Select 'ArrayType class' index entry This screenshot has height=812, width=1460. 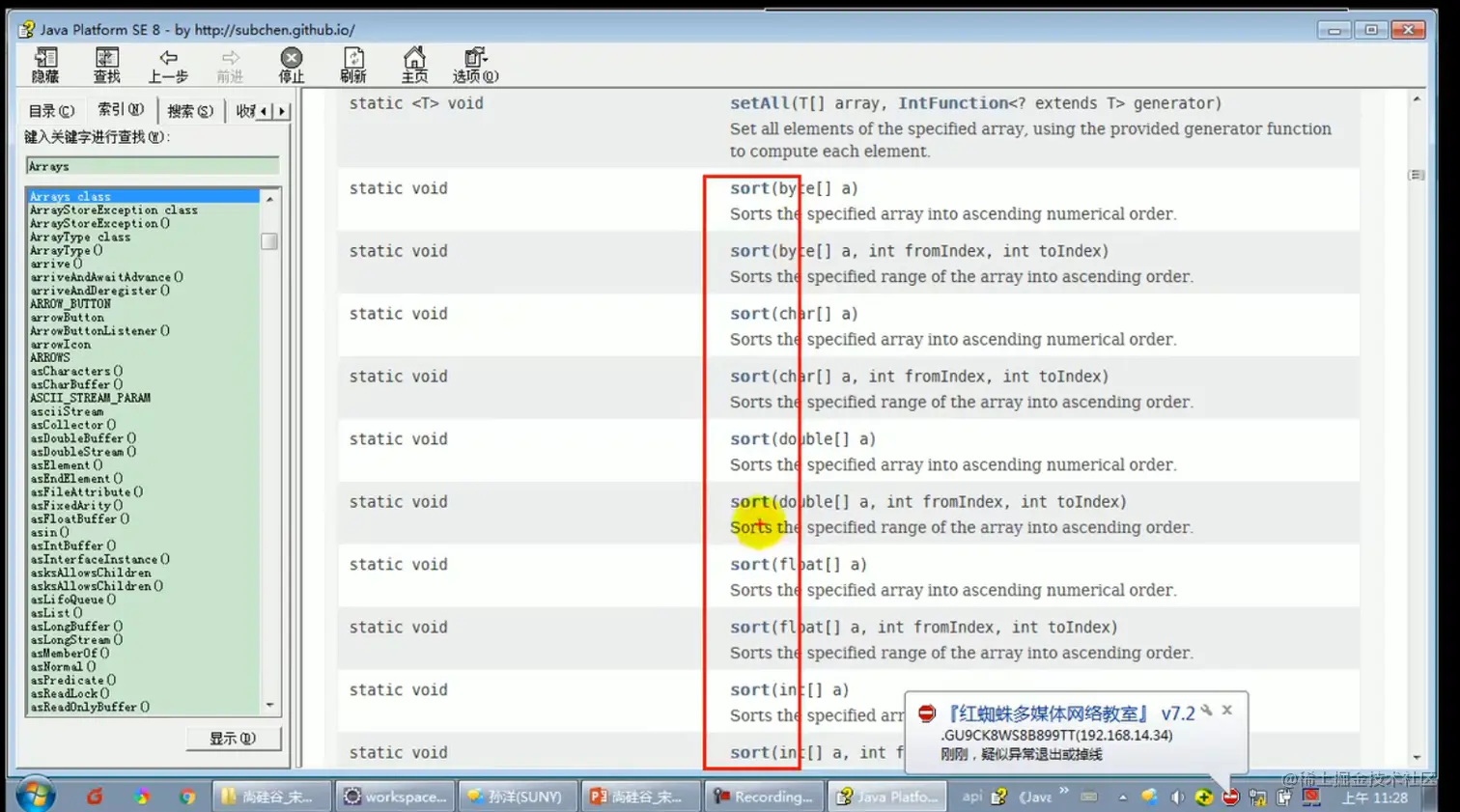point(79,237)
